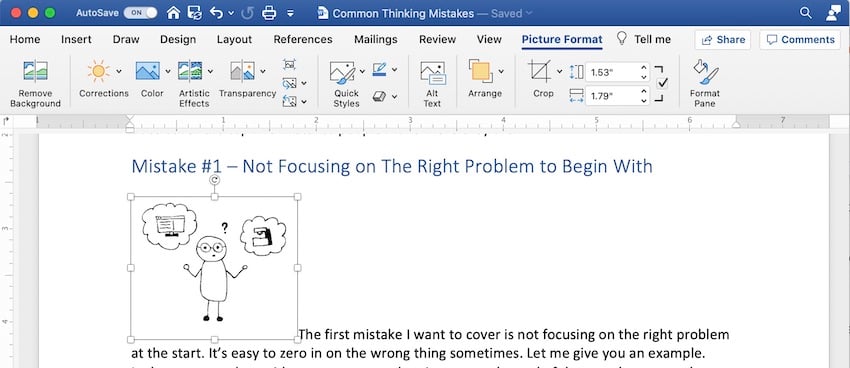Expand the Transparency dropdown arrow
This screenshot has height=368, width=850.
pyautogui.click(x=263, y=71)
